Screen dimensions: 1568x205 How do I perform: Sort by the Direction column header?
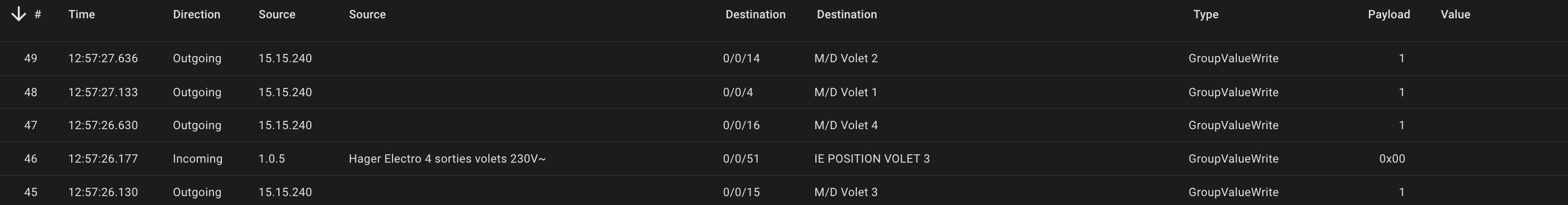click(x=197, y=15)
